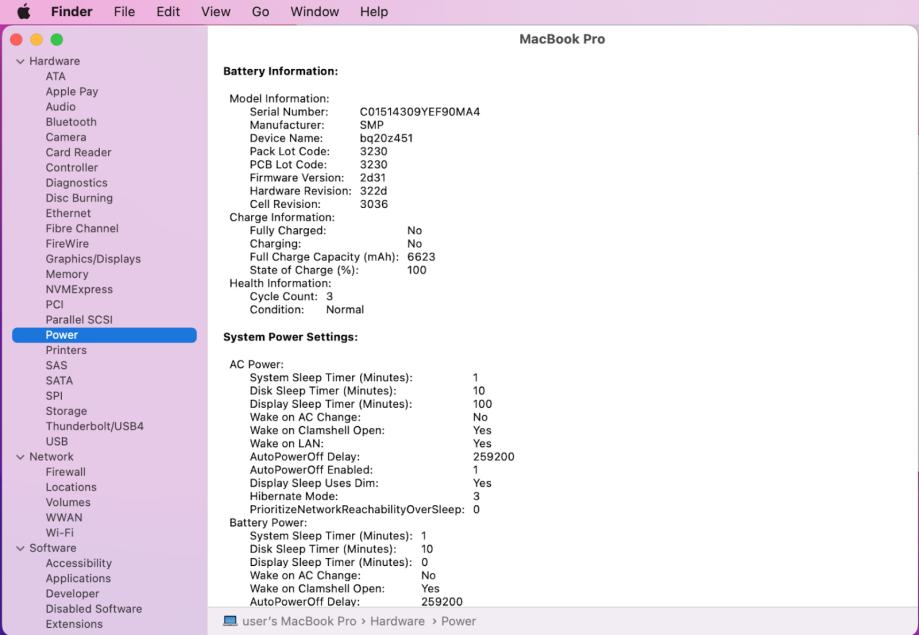Select Camera in the sidebar
919x635 pixels.
(x=66, y=137)
